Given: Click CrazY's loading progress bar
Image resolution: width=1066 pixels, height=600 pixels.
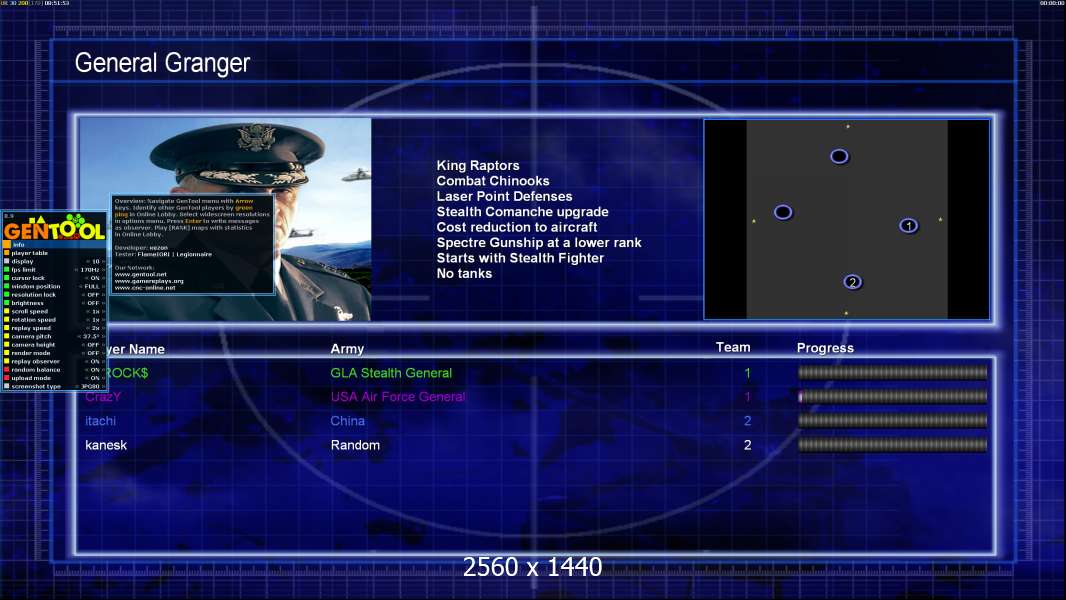Looking at the screenshot, I should tap(893, 396).
